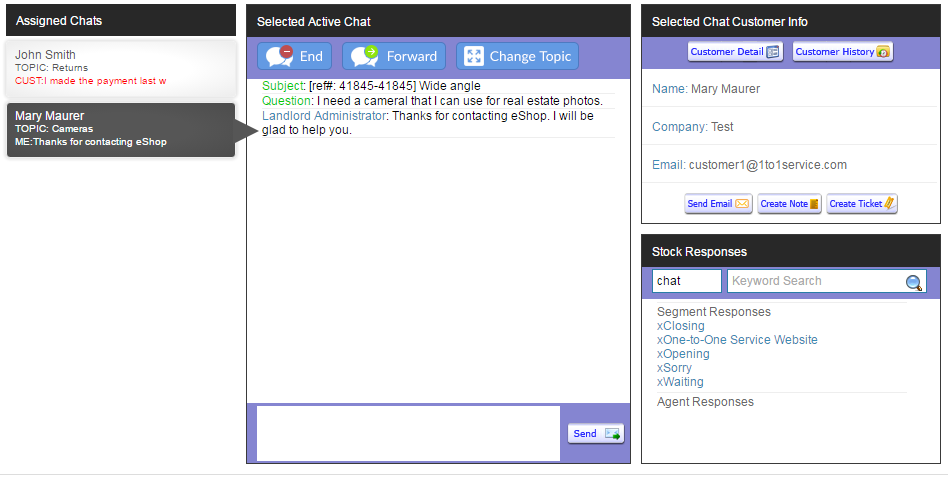
Task: Click the chat message input box
Action: click(x=408, y=433)
